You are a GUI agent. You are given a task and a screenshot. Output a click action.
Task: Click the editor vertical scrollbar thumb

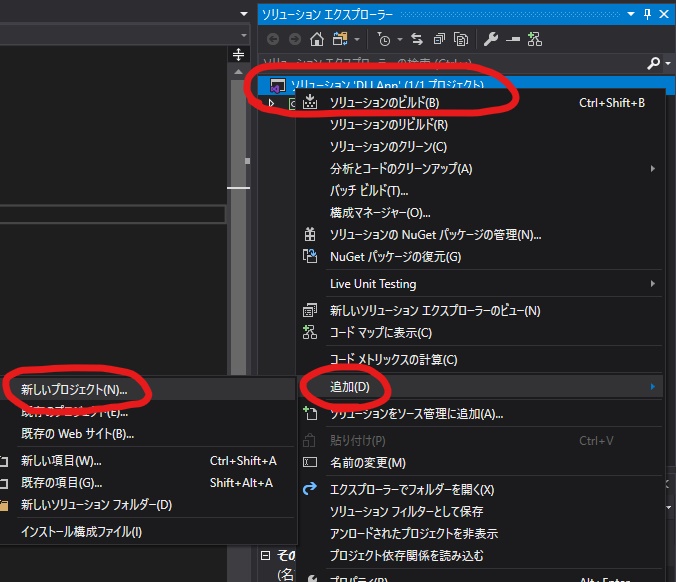tap(238, 226)
